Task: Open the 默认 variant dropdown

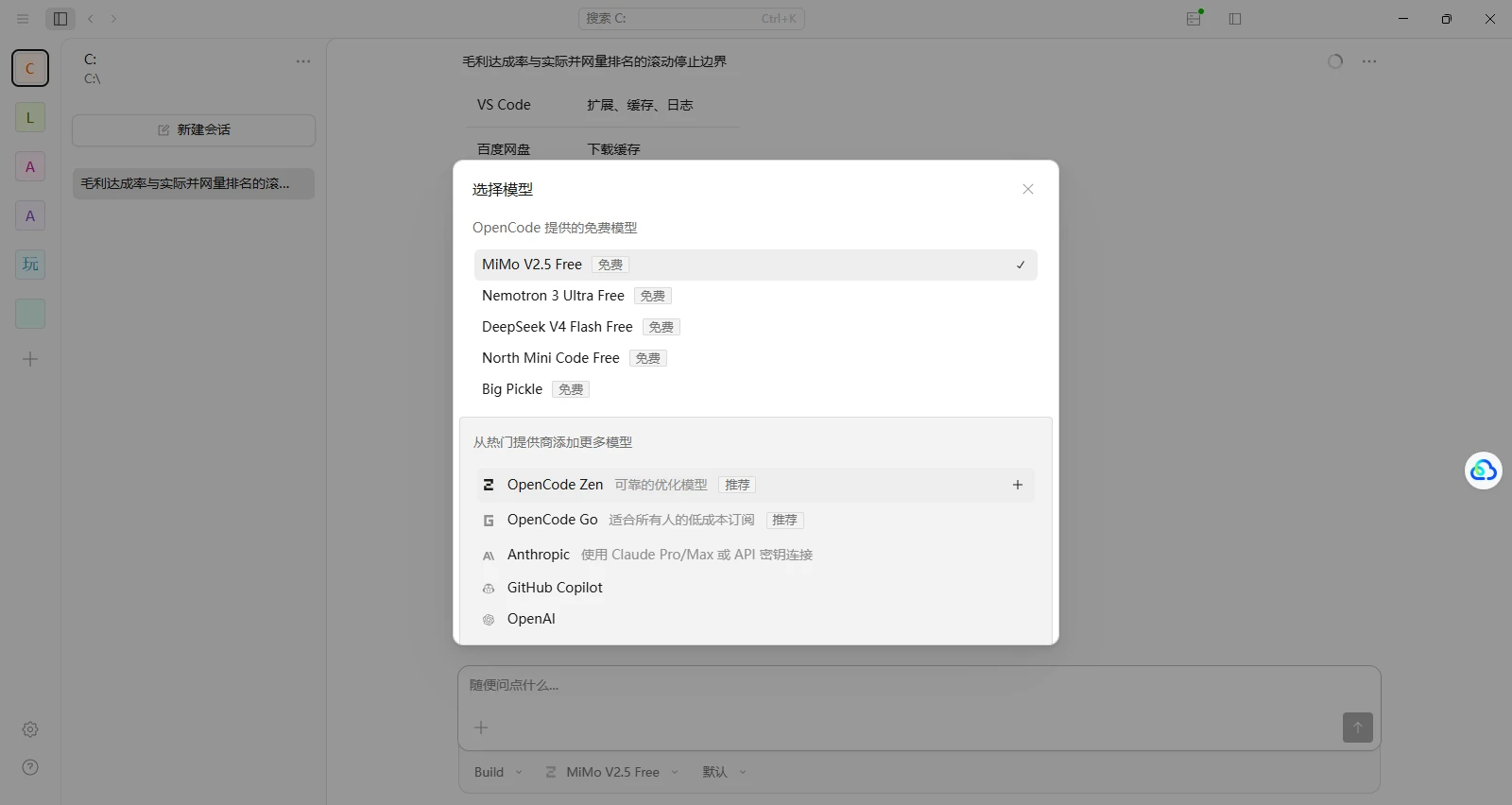Action: click(724, 772)
